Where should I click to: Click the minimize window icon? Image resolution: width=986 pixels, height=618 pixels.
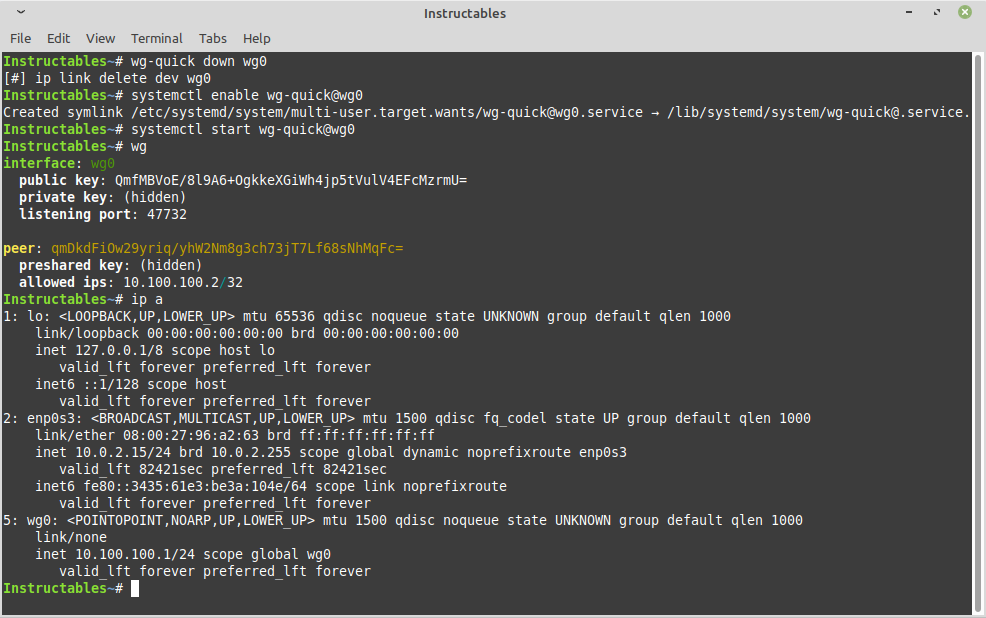[907, 13]
